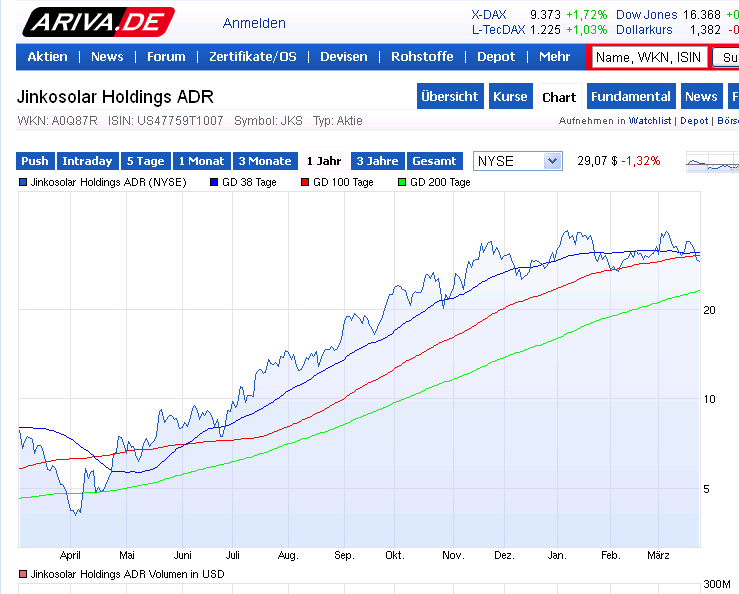
Task: Show the Gesamt chart range
Action: 435,161
